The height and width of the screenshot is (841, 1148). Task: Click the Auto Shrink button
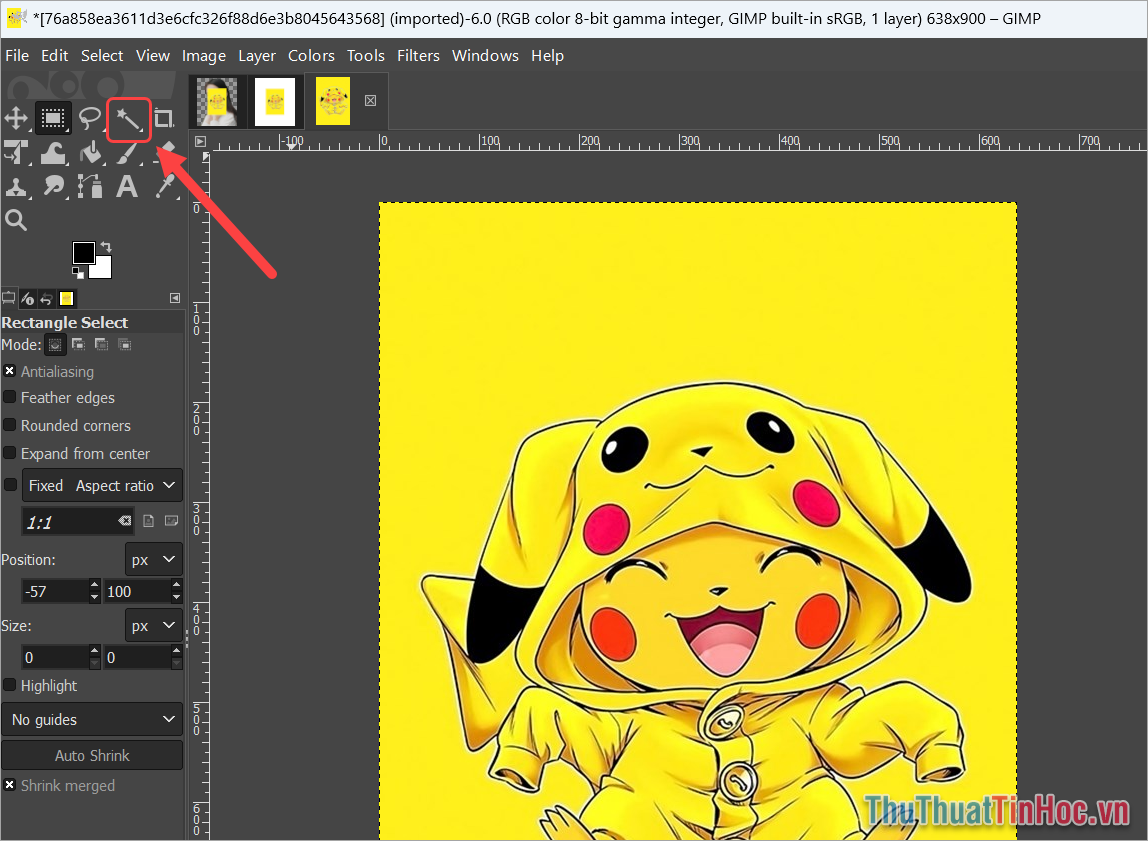[x=92, y=755]
